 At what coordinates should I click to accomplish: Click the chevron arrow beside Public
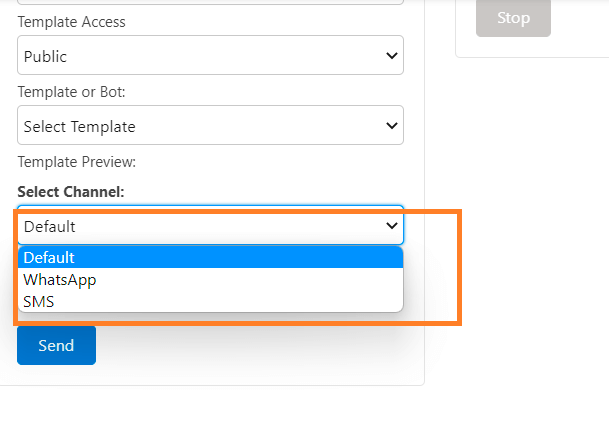pos(392,56)
